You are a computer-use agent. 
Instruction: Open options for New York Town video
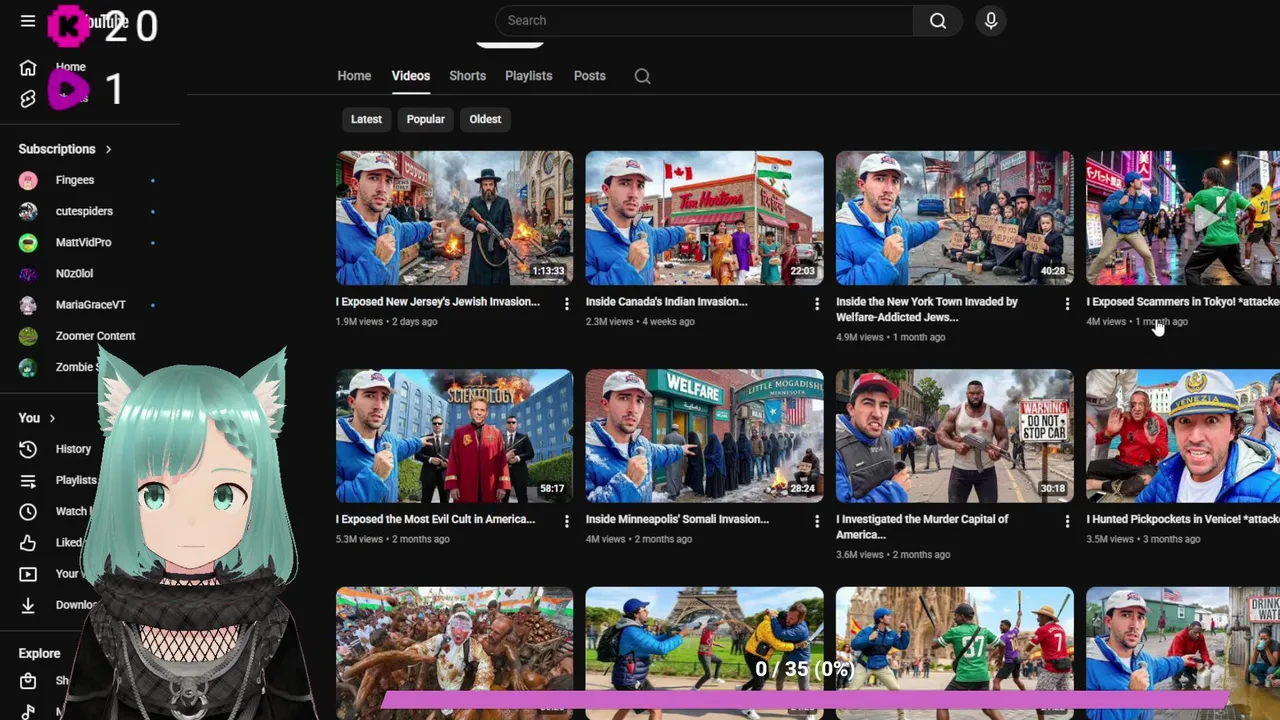tap(1066, 303)
